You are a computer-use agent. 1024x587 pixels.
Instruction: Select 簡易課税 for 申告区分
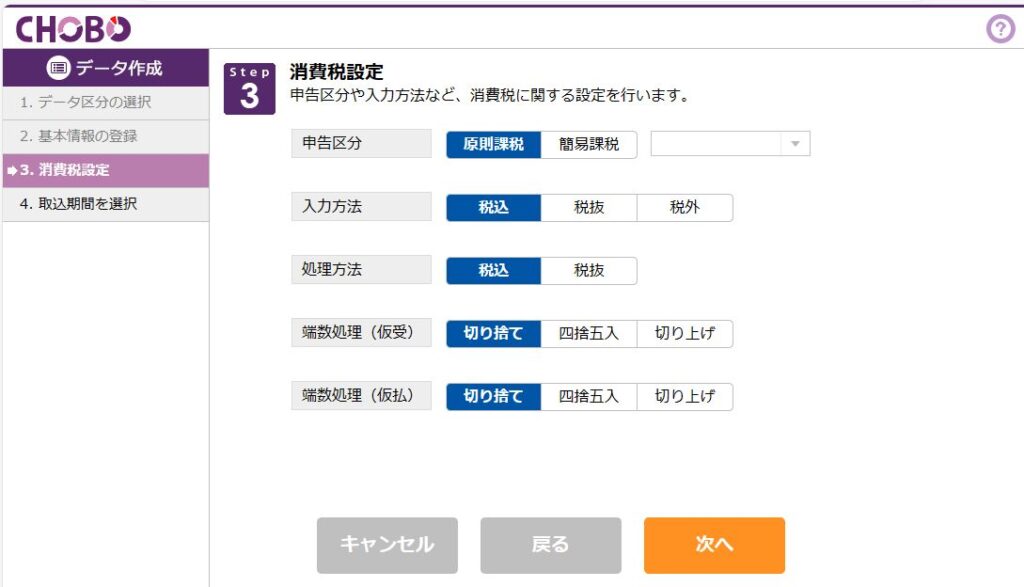(x=589, y=144)
